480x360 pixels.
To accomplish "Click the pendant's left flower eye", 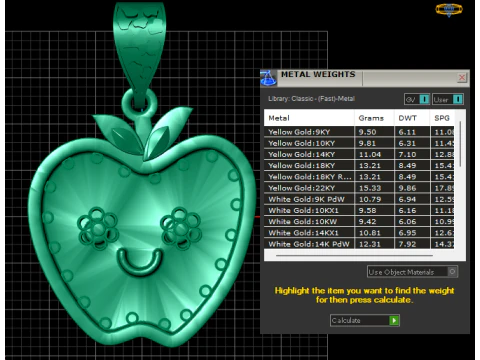I will pyautogui.click(x=98, y=228).
